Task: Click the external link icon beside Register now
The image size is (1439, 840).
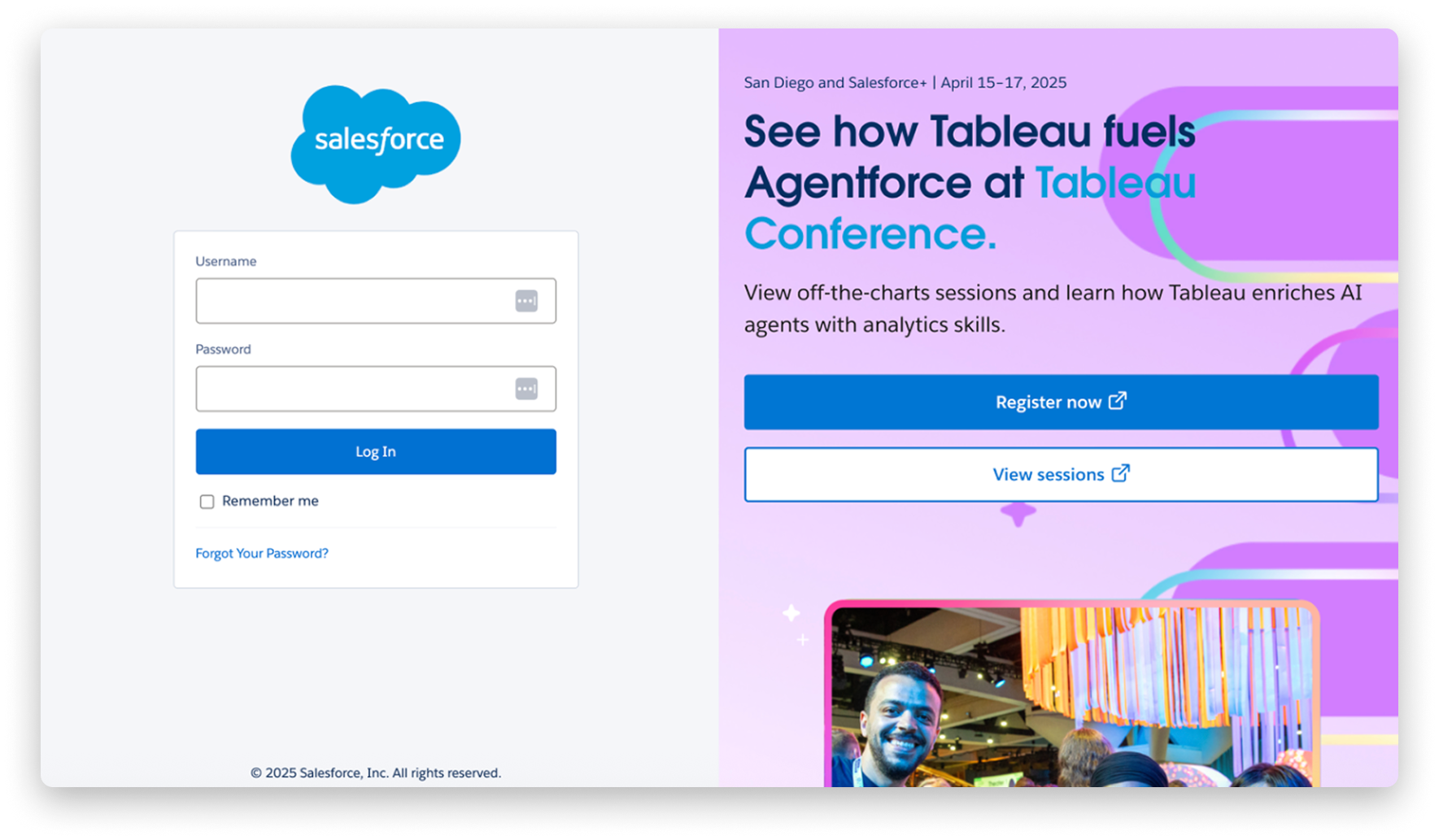Action: coord(1118,401)
